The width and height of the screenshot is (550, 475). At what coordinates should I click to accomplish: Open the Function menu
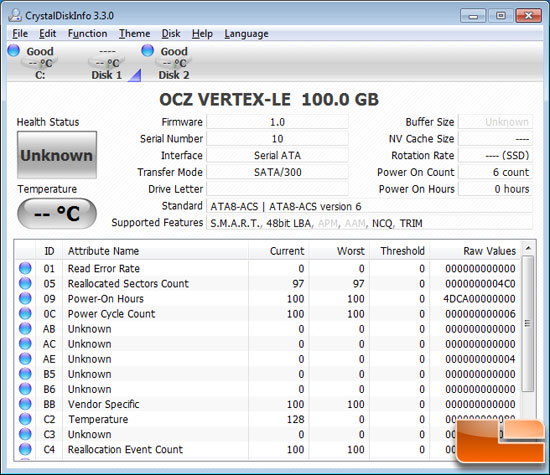coord(87,34)
